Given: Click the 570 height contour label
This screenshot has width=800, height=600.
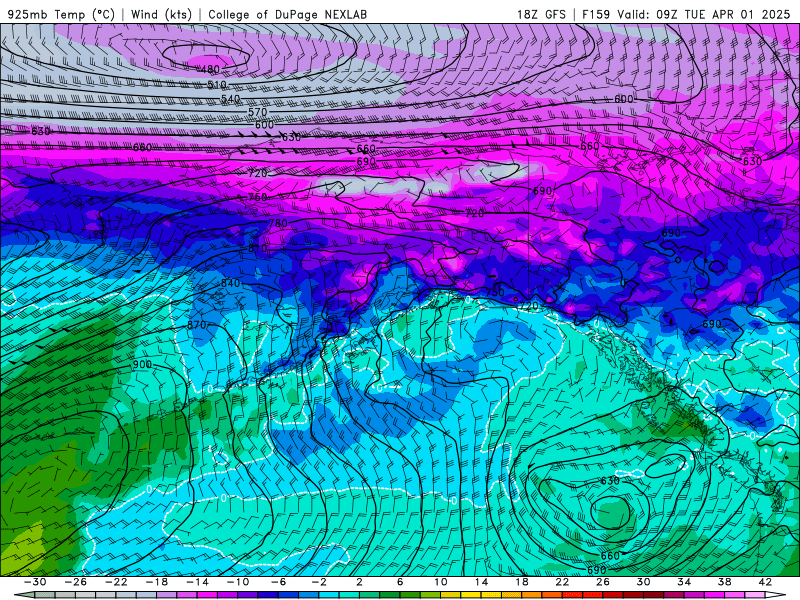Looking at the screenshot, I should pyautogui.click(x=258, y=112).
